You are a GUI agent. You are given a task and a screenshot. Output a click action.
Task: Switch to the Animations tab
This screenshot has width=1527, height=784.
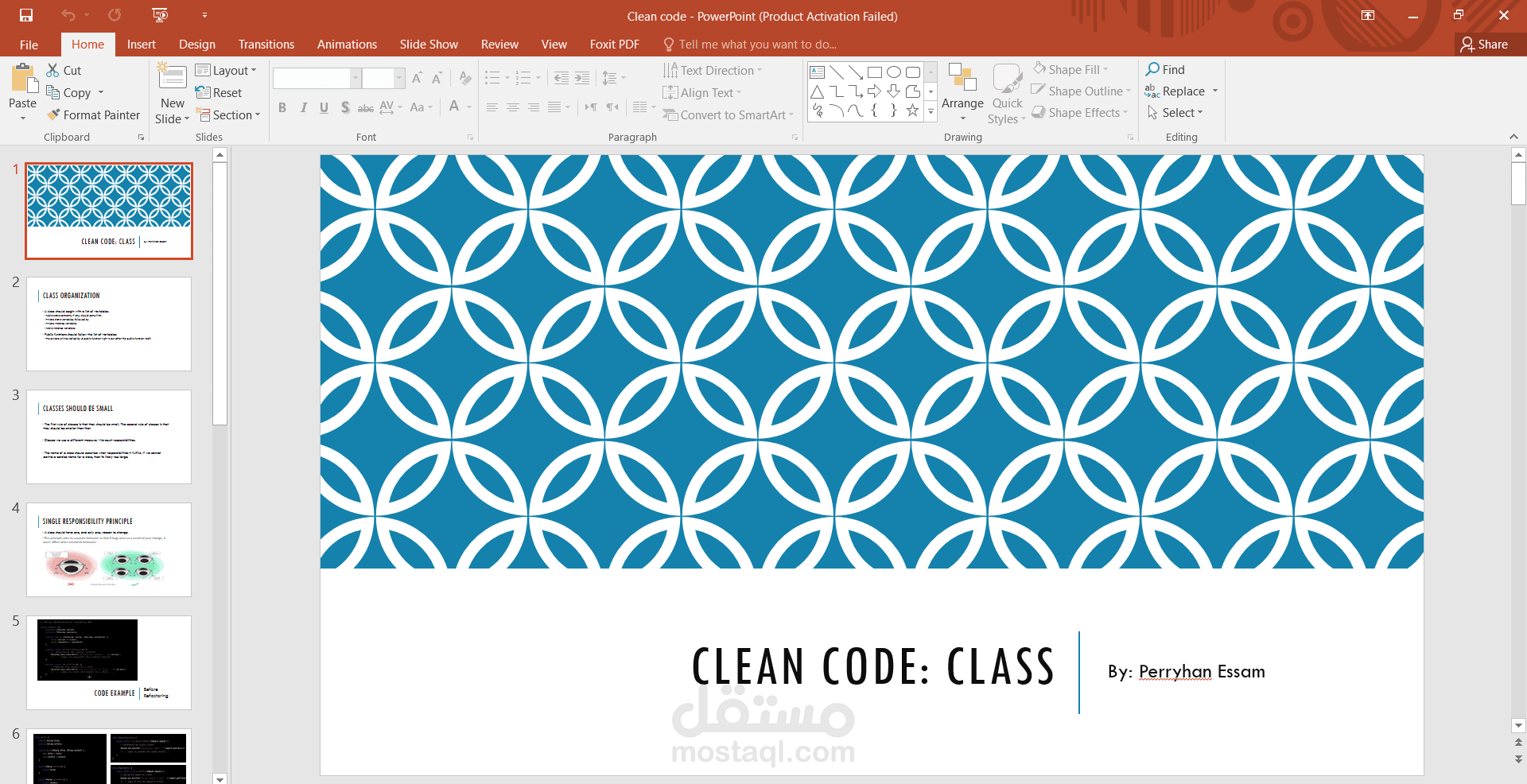click(347, 44)
